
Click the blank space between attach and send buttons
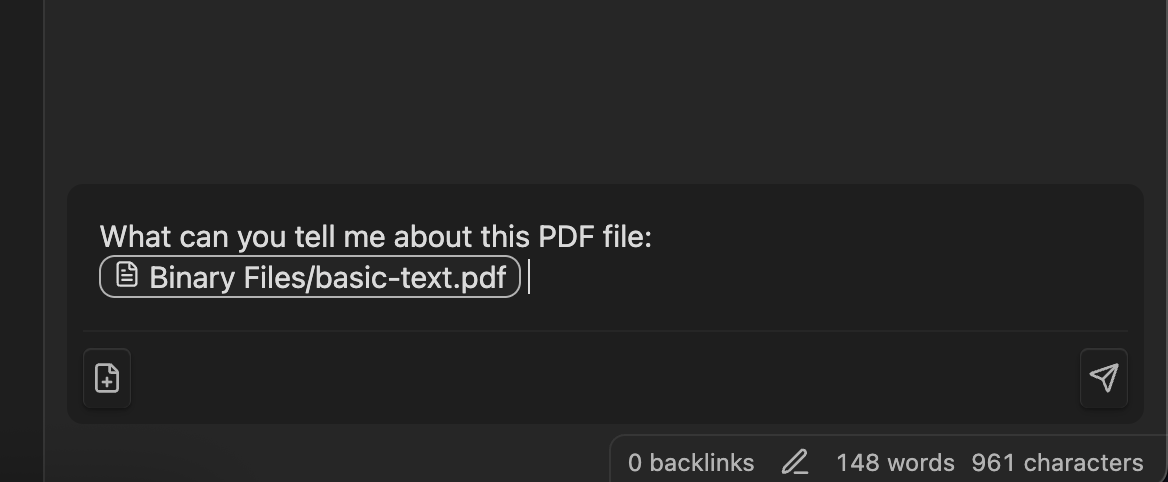coord(600,378)
